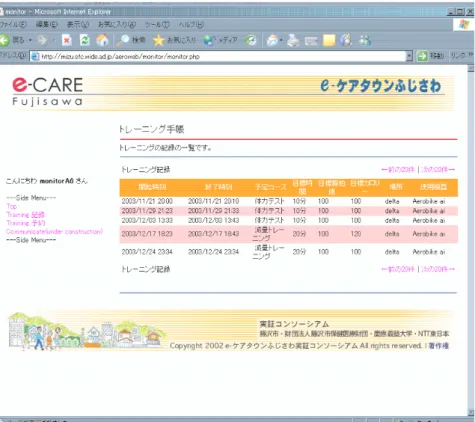Click end time cell 2003/11/21 20:10
475x422 pixels.
[x=213, y=201]
